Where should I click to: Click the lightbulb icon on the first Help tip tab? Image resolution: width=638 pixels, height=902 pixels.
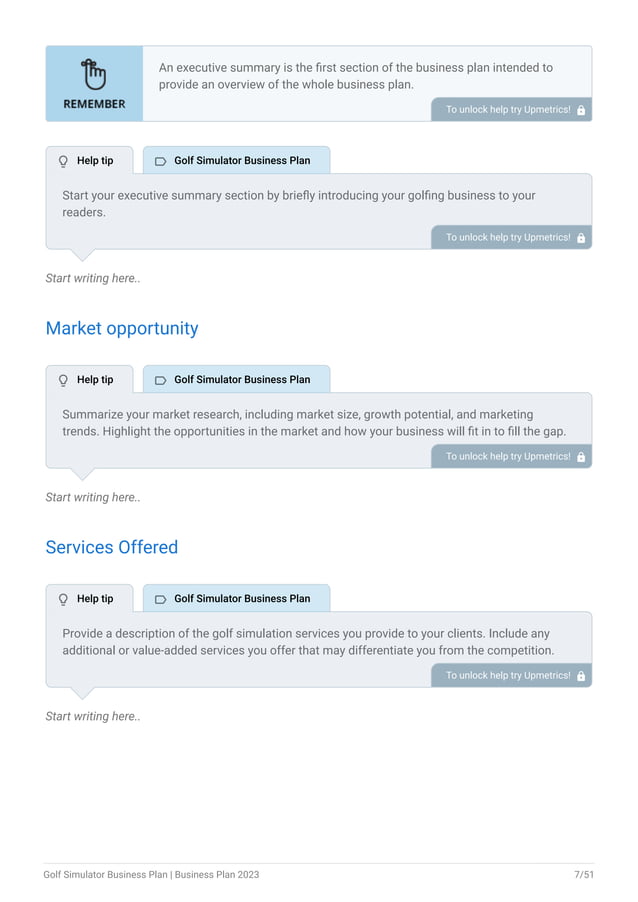coord(63,161)
